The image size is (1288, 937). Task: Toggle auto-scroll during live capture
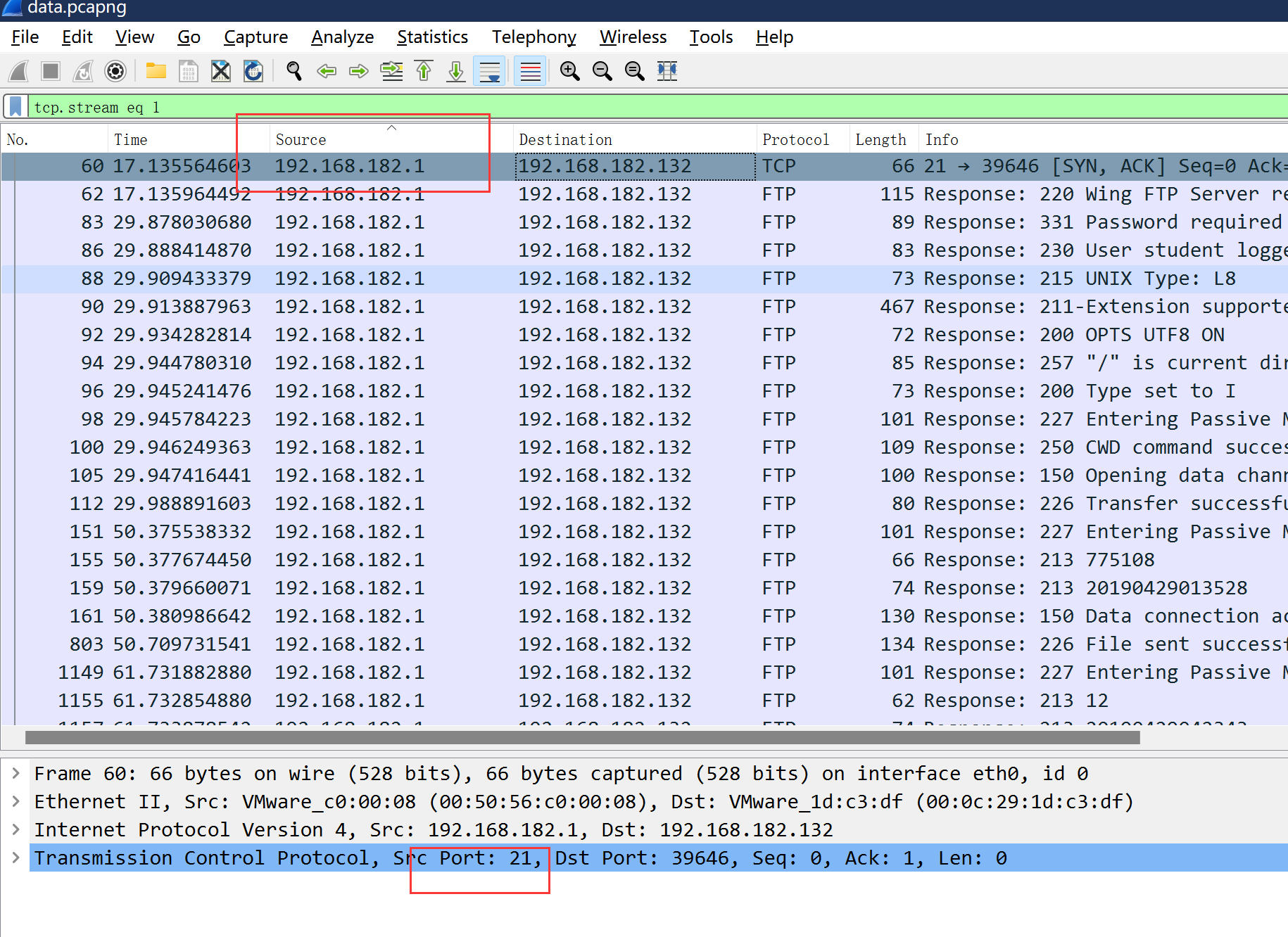[x=489, y=71]
